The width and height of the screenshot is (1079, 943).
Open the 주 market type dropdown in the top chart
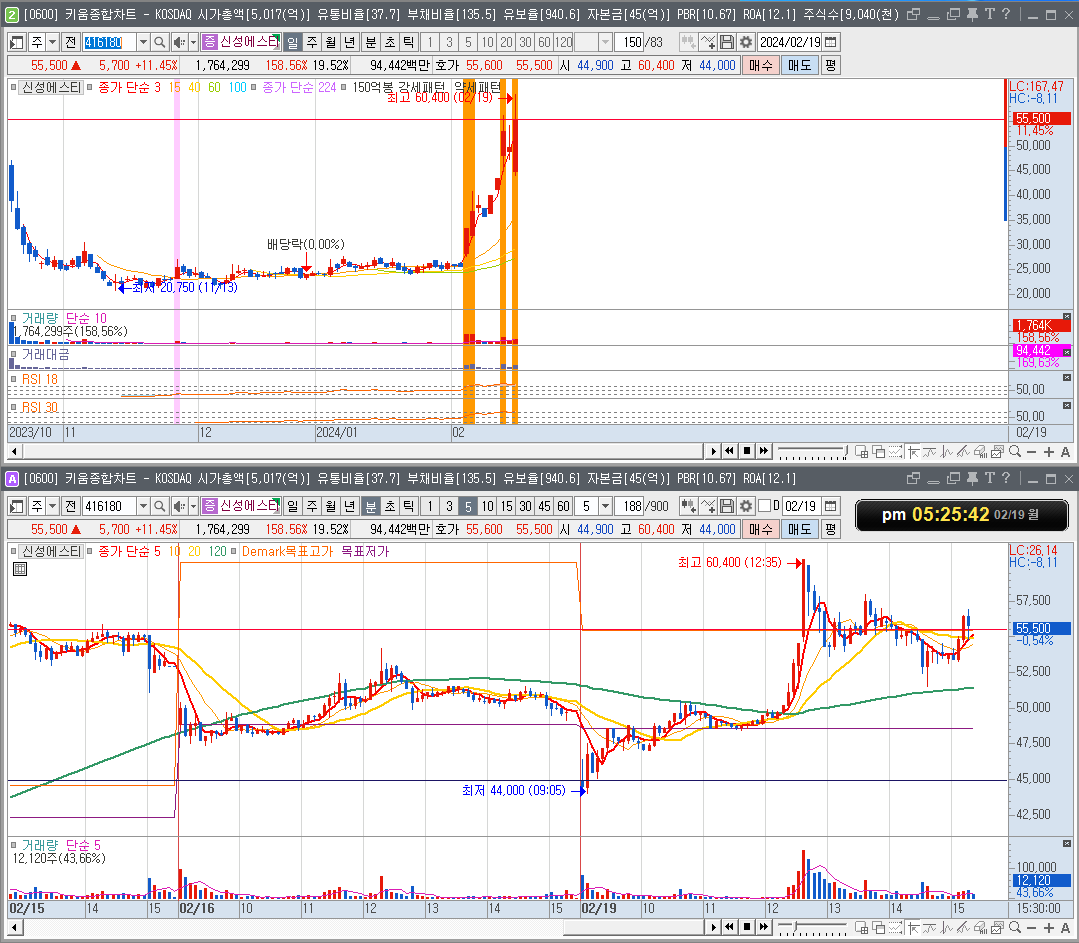52,43
